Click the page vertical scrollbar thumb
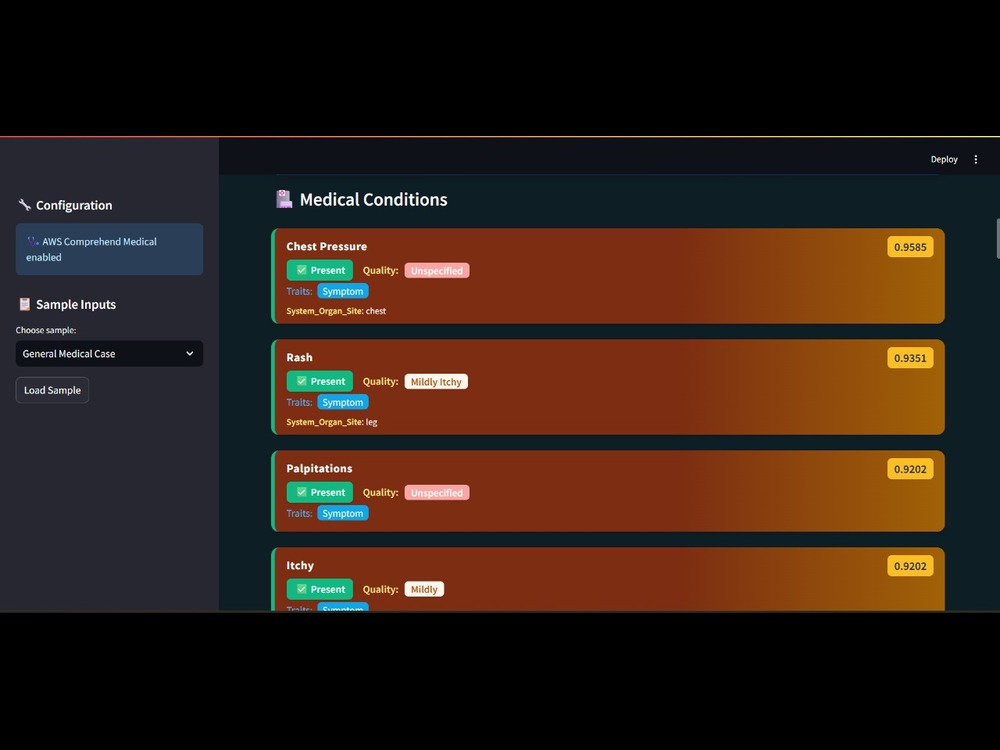This screenshot has height=750, width=1000. coord(997,239)
